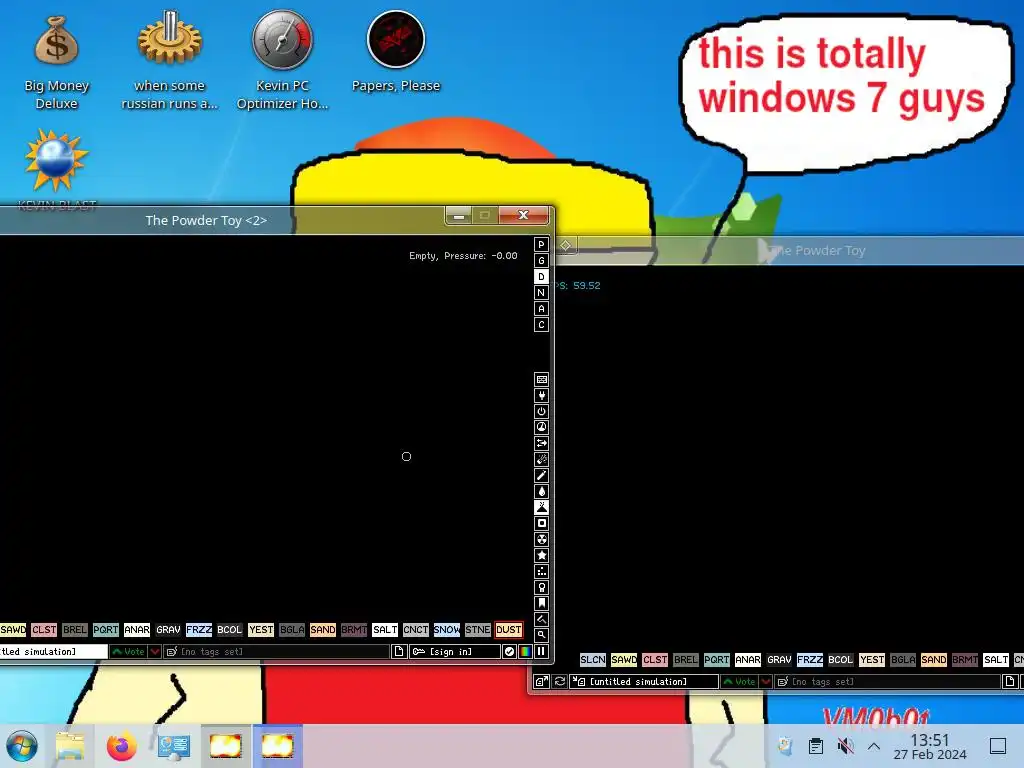Select the highlighted Powders category icon
Image resolution: width=1024 pixels, height=768 pixels.
541,507
